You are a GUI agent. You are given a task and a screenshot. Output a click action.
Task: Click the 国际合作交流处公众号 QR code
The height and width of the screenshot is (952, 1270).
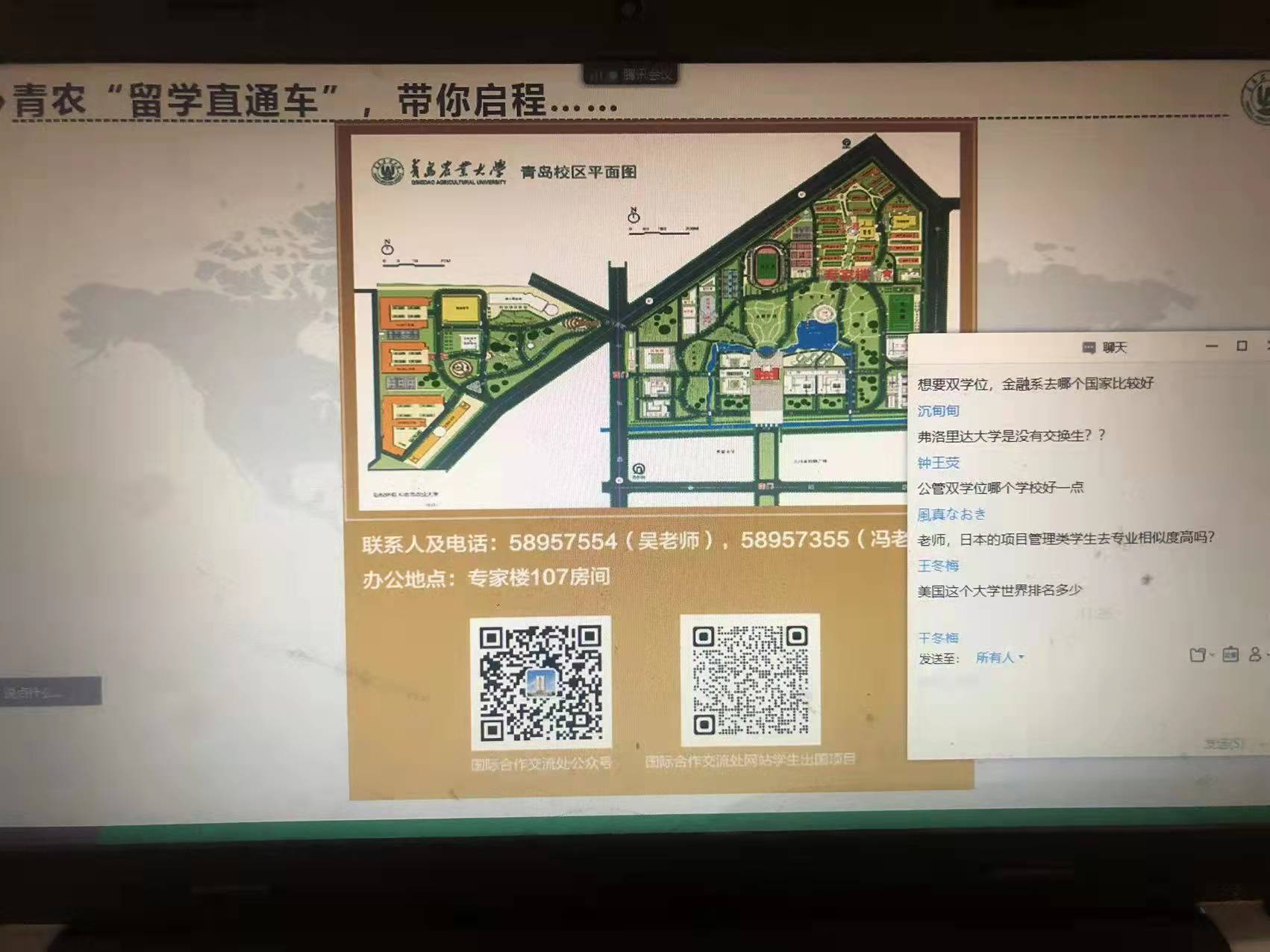click(541, 681)
